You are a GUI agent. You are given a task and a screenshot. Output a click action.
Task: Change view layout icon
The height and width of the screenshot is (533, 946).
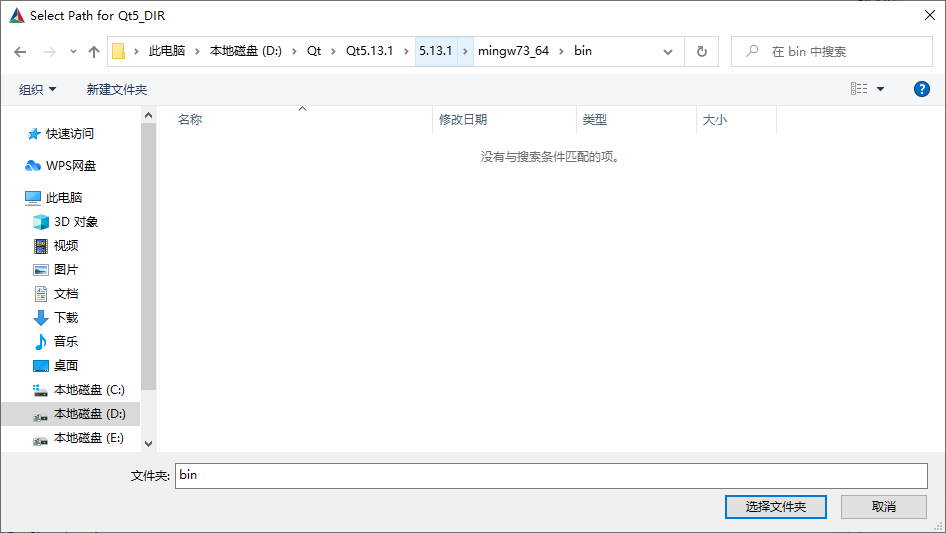tap(859, 89)
